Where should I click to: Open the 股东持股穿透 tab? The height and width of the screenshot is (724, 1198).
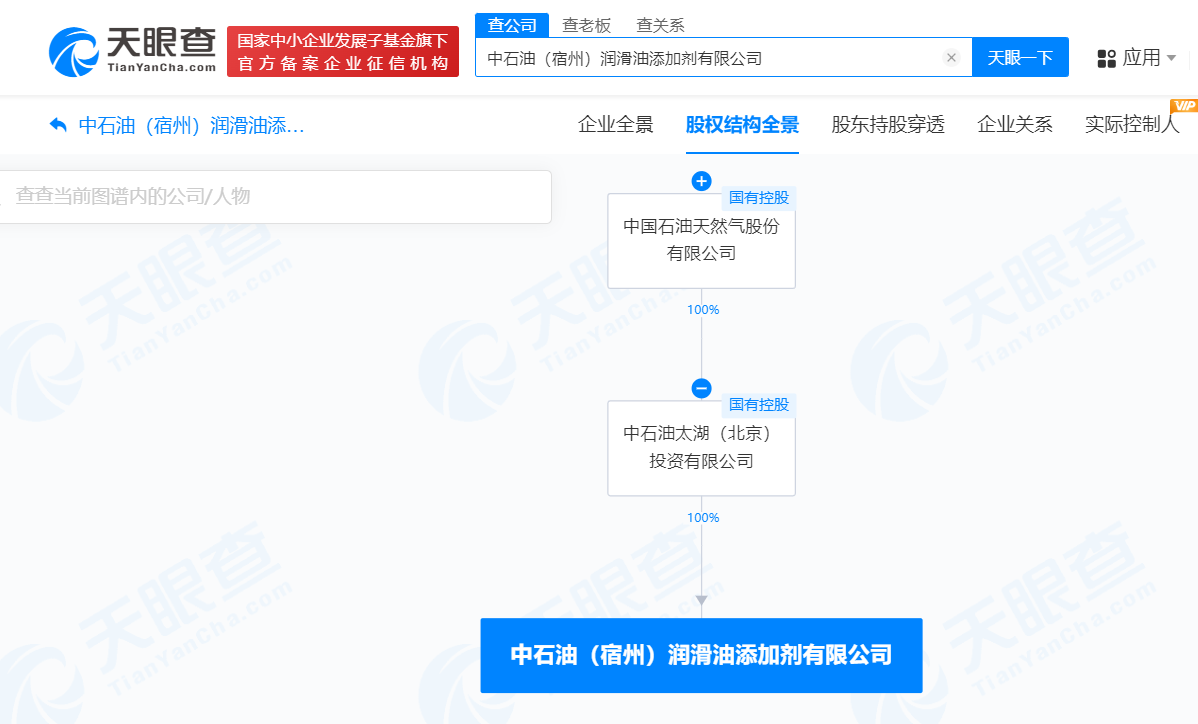888,124
